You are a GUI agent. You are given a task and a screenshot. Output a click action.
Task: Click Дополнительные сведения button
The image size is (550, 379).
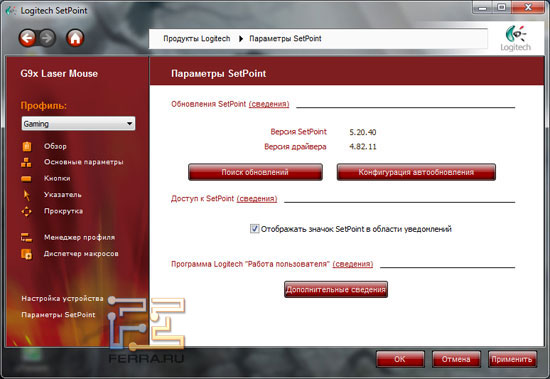[x=336, y=290]
